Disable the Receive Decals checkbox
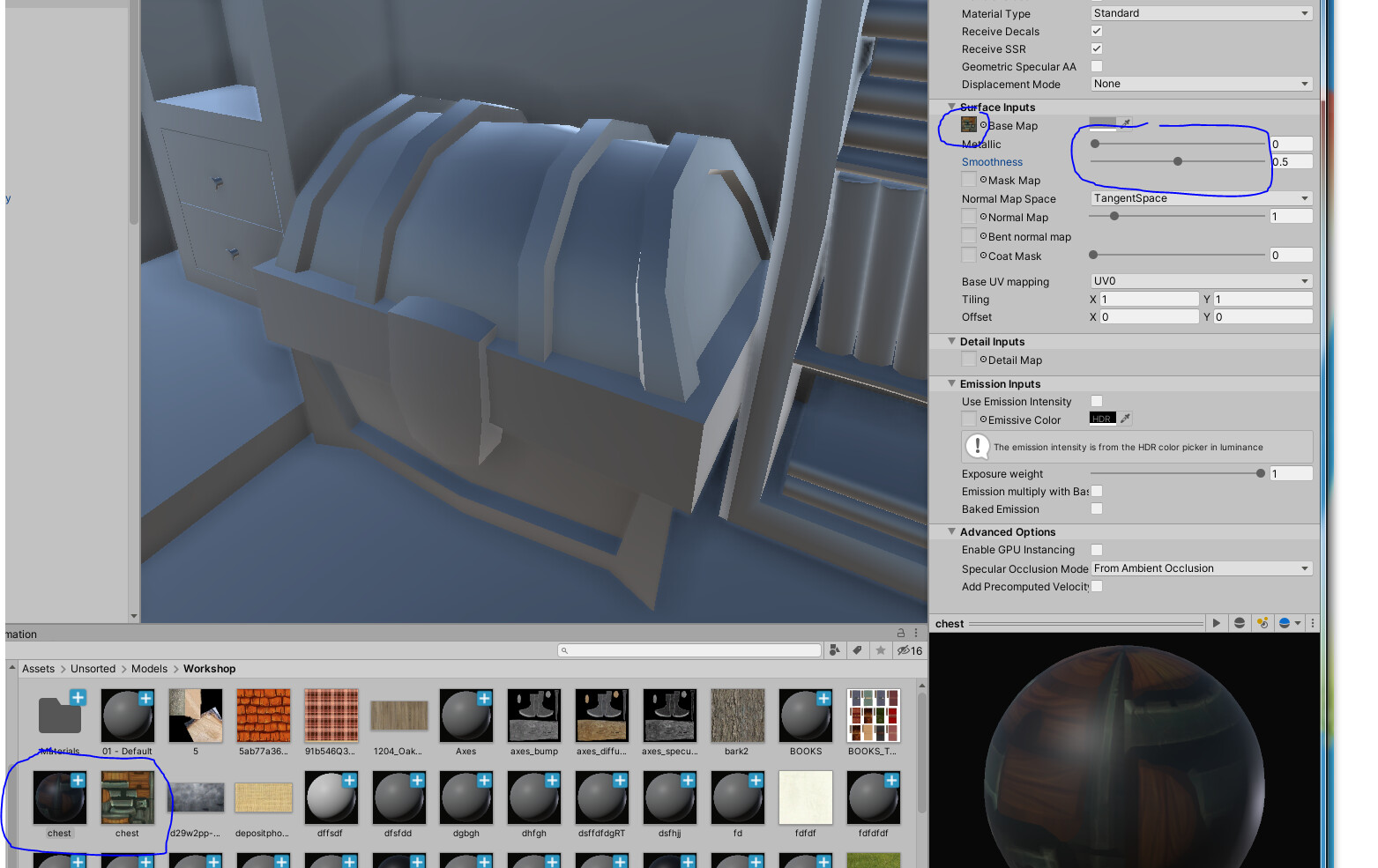The width and height of the screenshot is (1378, 868). (x=1096, y=31)
